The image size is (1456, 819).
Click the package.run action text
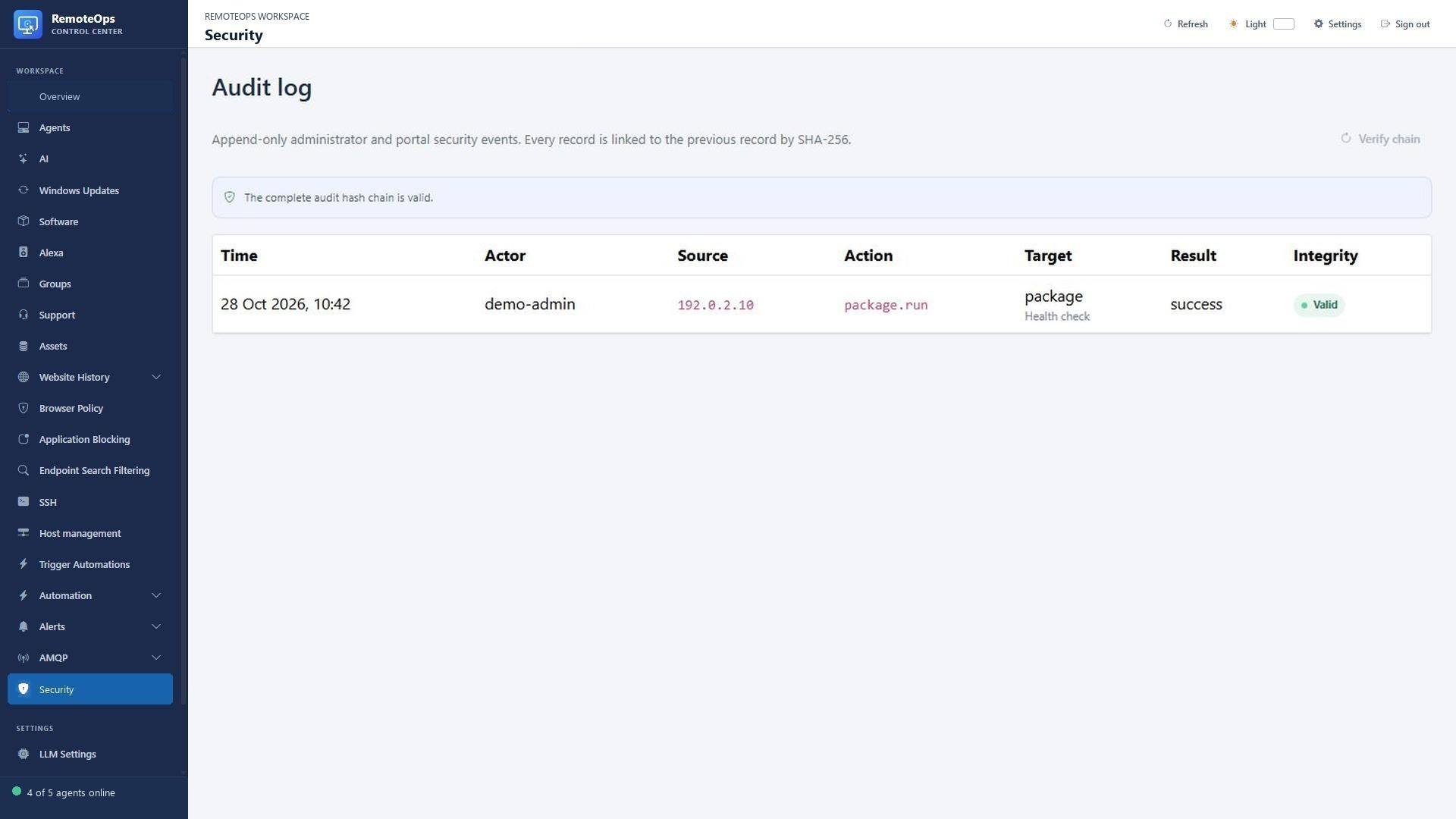886,305
